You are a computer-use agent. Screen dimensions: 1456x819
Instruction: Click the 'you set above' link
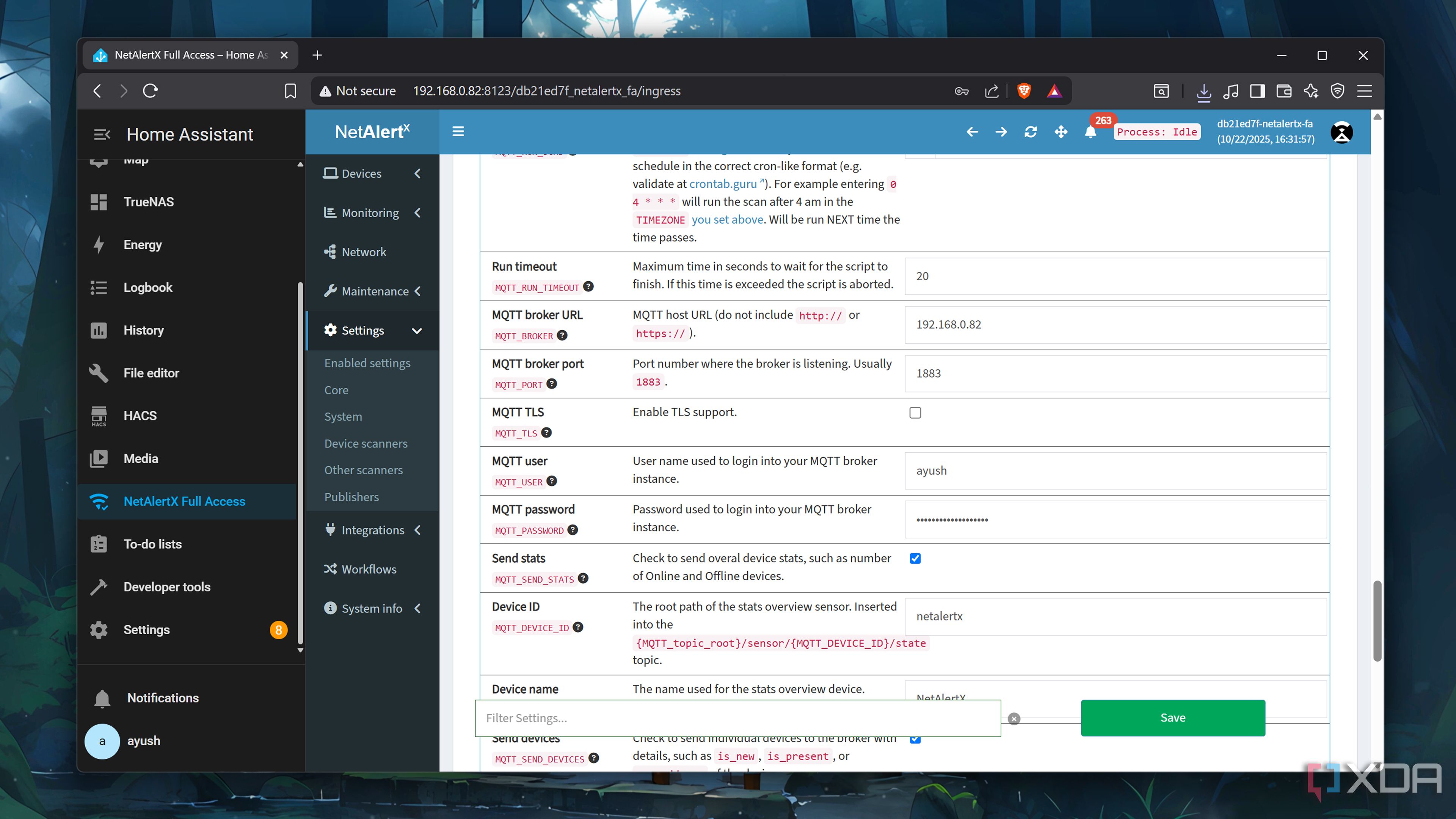point(728,219)
